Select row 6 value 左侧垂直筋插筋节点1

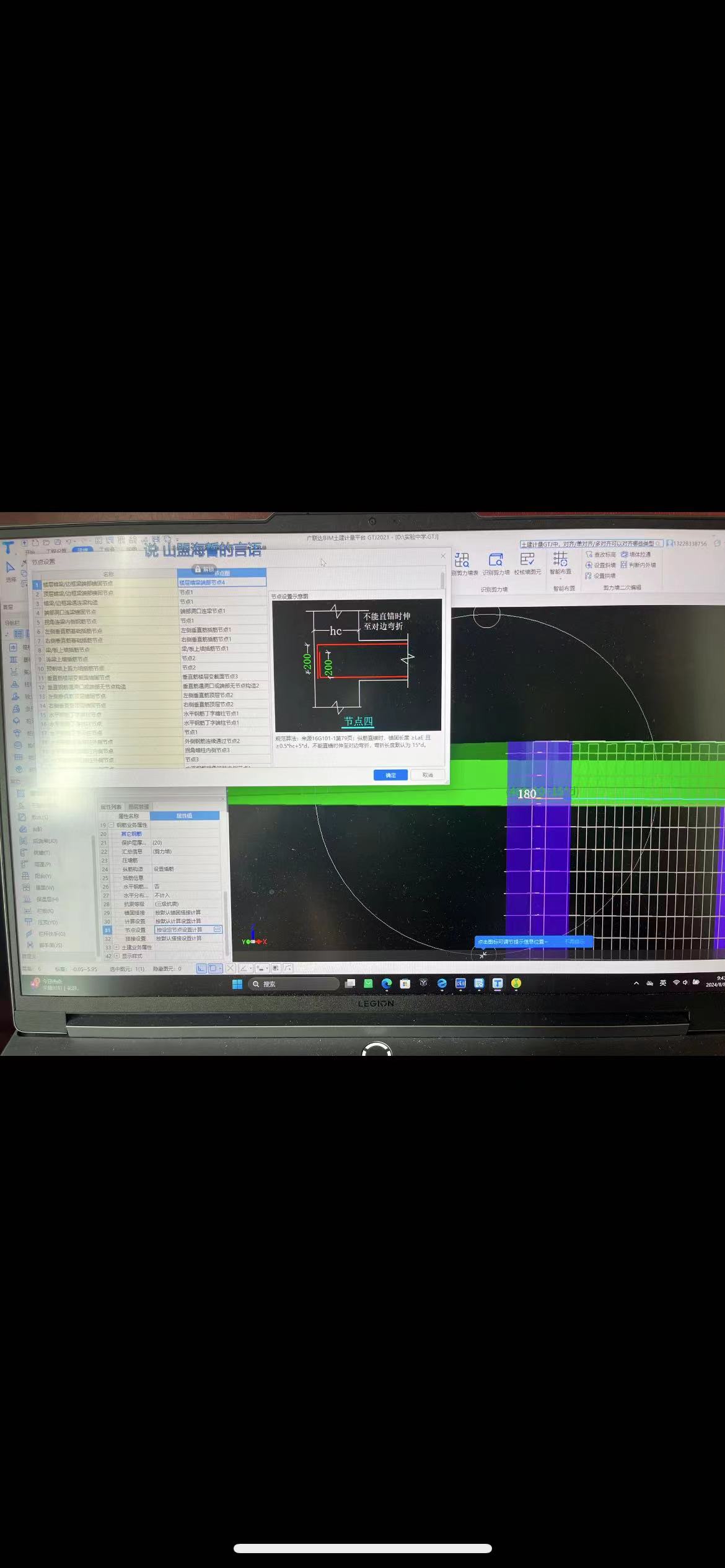pyautogui.click(x=224, y=630)
